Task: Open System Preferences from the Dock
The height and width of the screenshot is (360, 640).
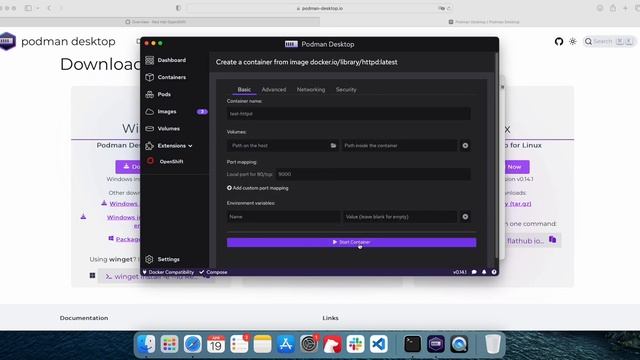Action: click(x=309, y=344)
